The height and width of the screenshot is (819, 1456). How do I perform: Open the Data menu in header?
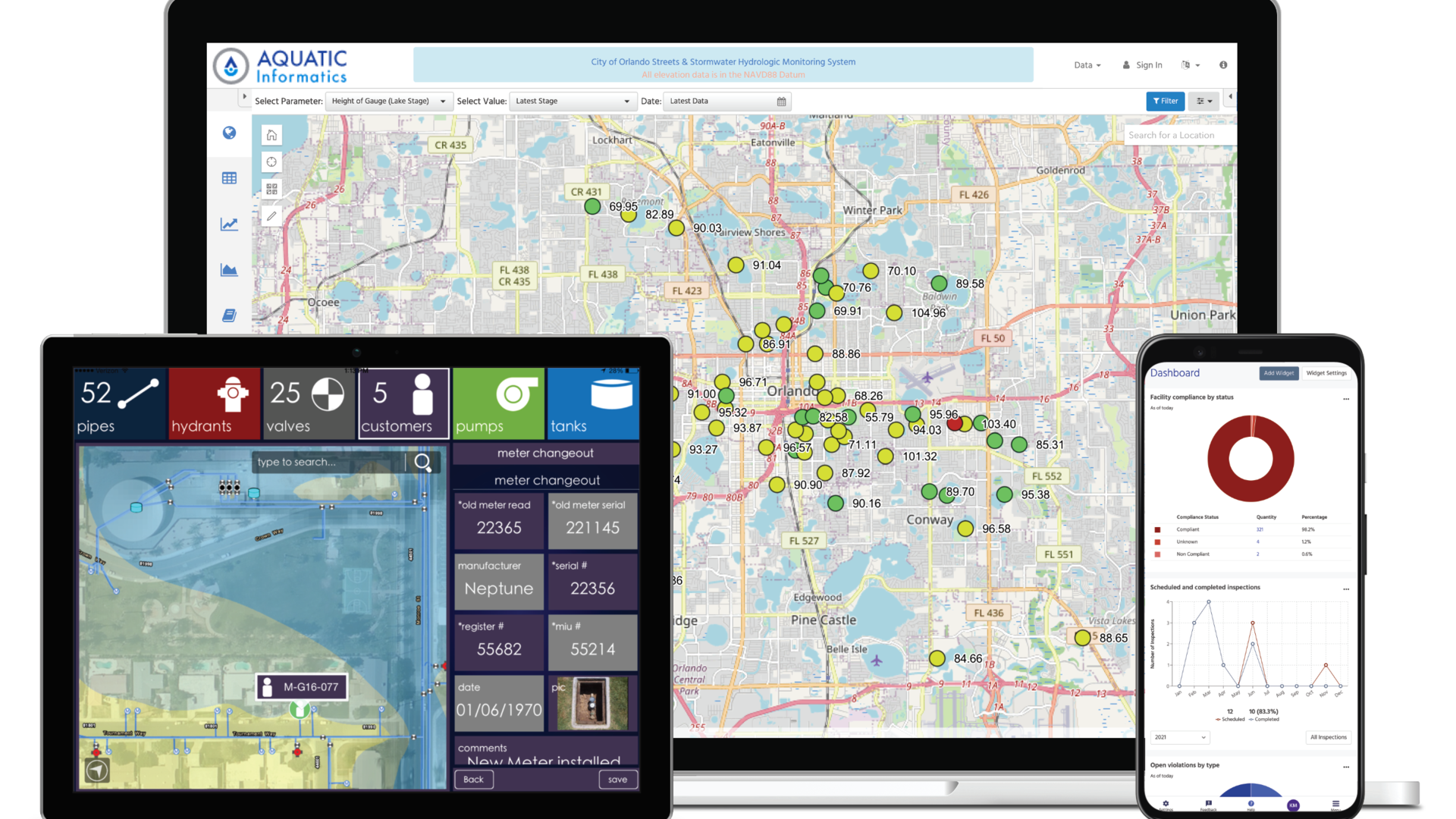tap(1087, 65)
